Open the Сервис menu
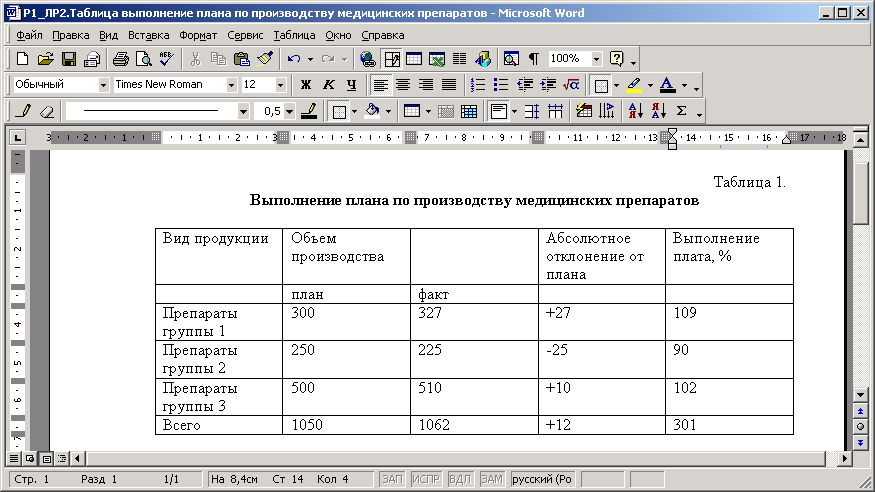This screenshot has height=492, width=875. [245, 35]
